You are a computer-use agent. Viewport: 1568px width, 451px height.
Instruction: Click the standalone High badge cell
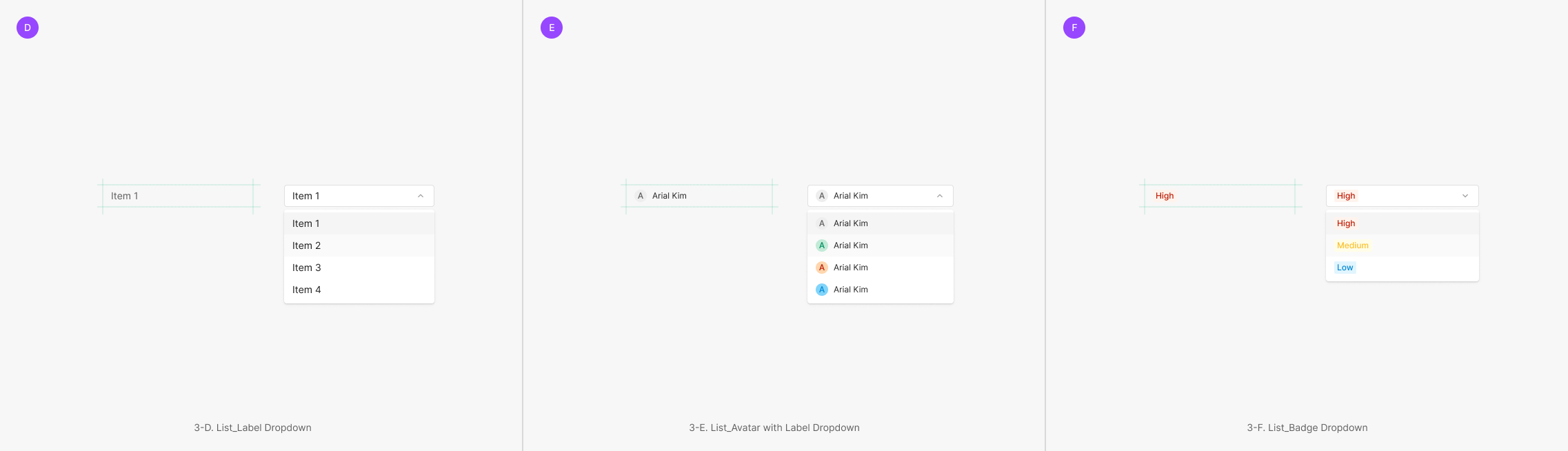coord(1219,196)
